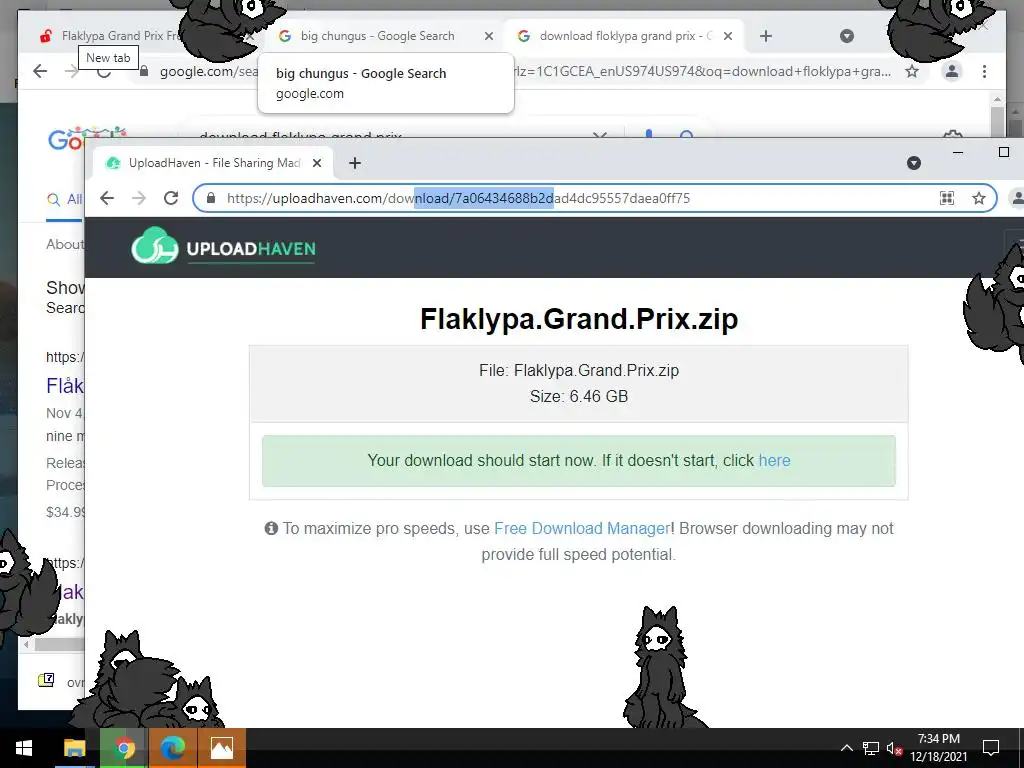Open the Windows Start menu
Viewport: 1024px width, 768px height.
point(24,748)
